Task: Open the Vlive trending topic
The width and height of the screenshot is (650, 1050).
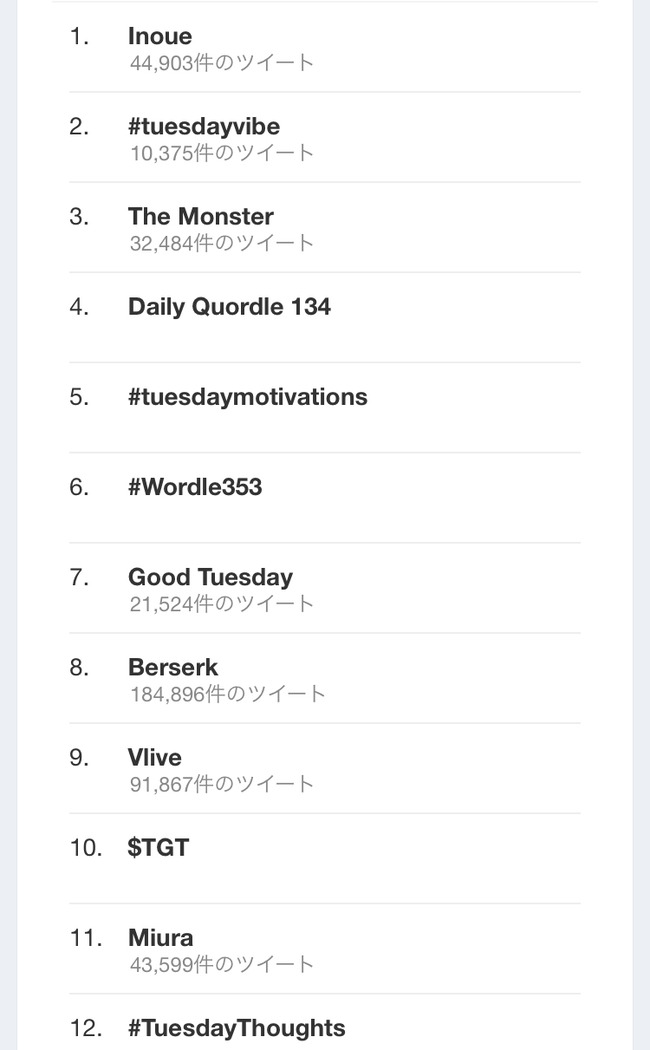Action: 155,757
